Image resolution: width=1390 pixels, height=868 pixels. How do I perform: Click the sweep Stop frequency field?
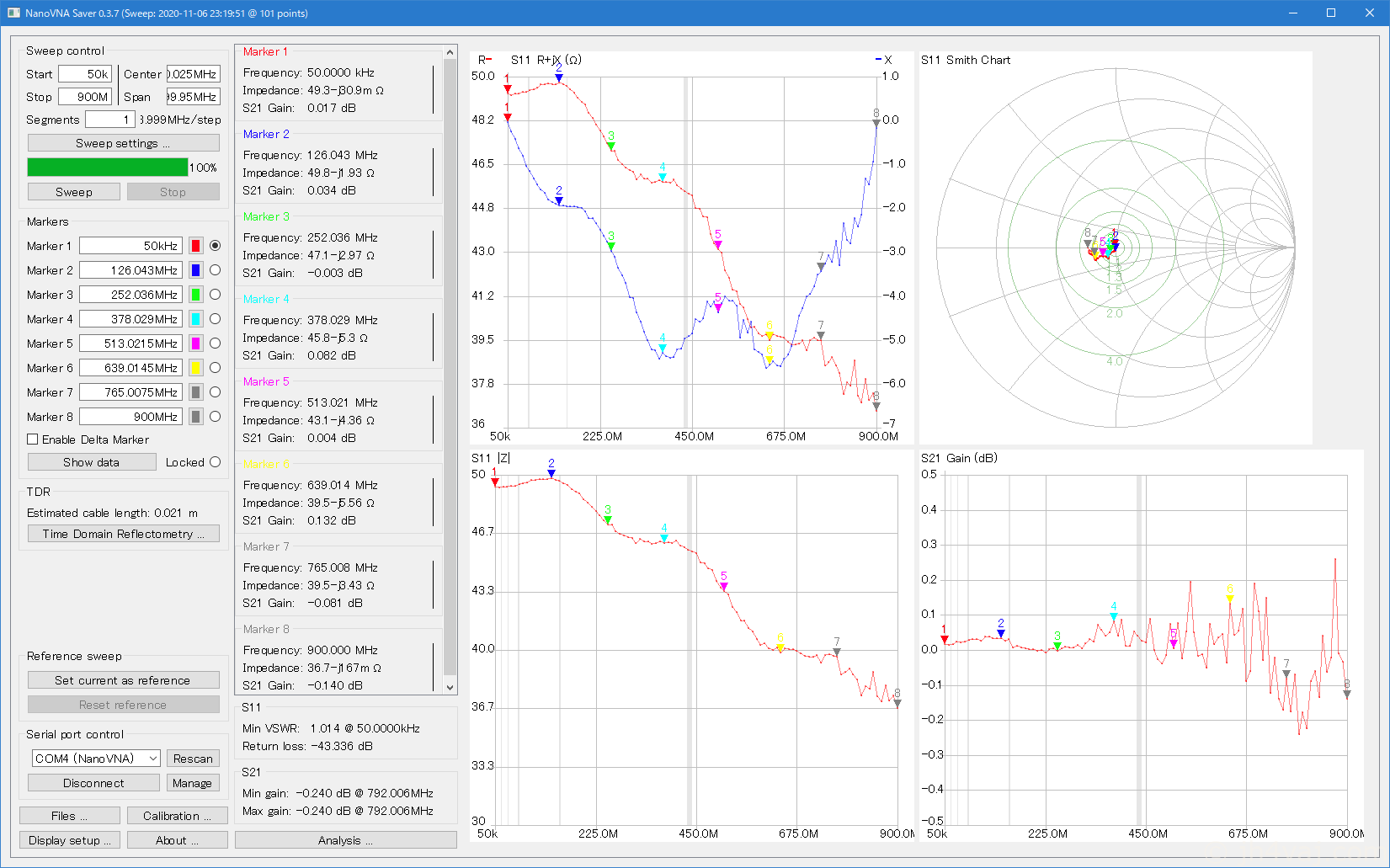tap(85, 97)
